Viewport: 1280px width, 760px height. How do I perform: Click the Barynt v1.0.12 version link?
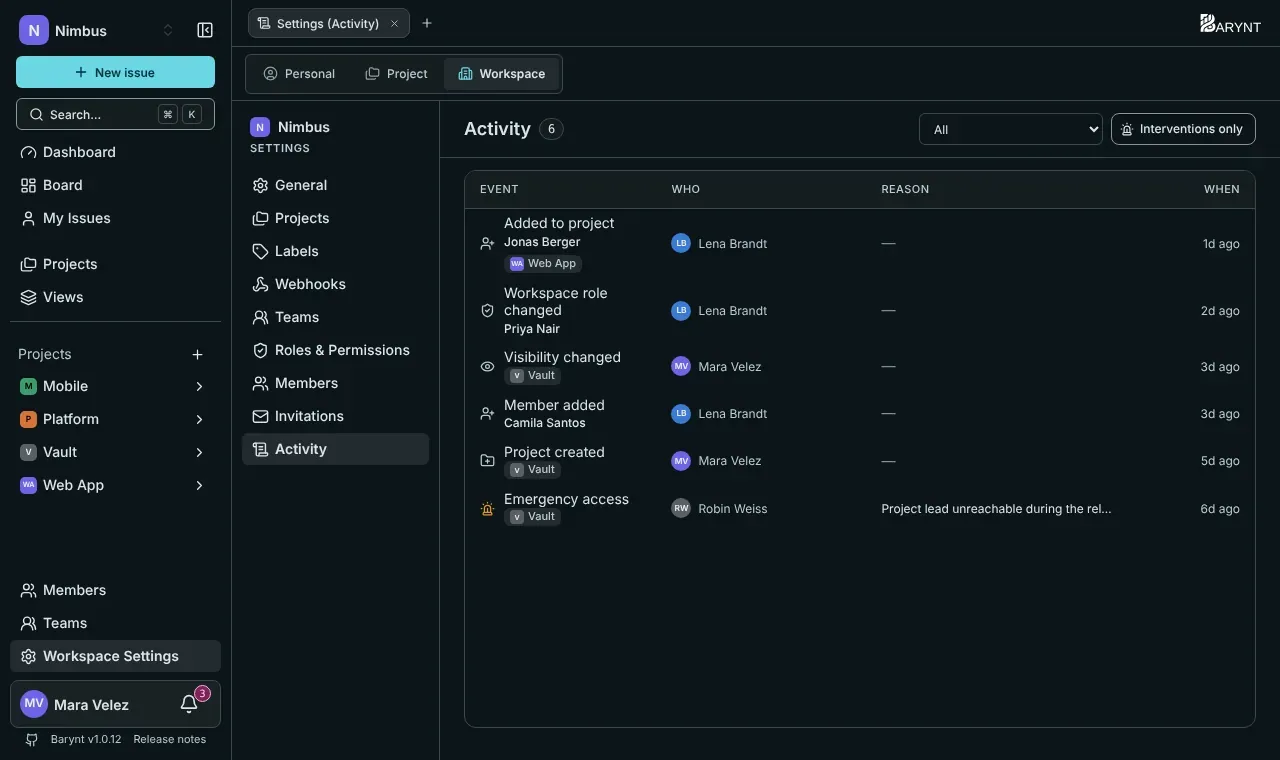click(x=86, y=739)
